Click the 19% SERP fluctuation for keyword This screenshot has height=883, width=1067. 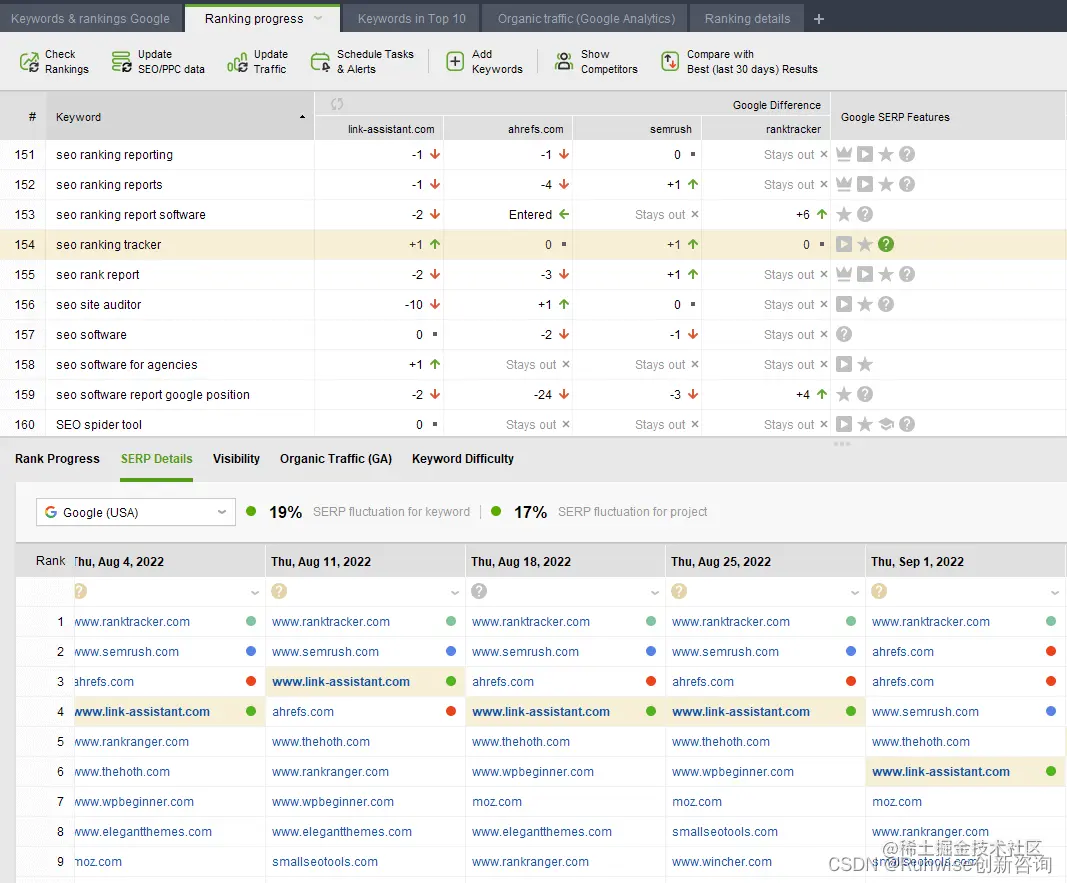(285, 512)
